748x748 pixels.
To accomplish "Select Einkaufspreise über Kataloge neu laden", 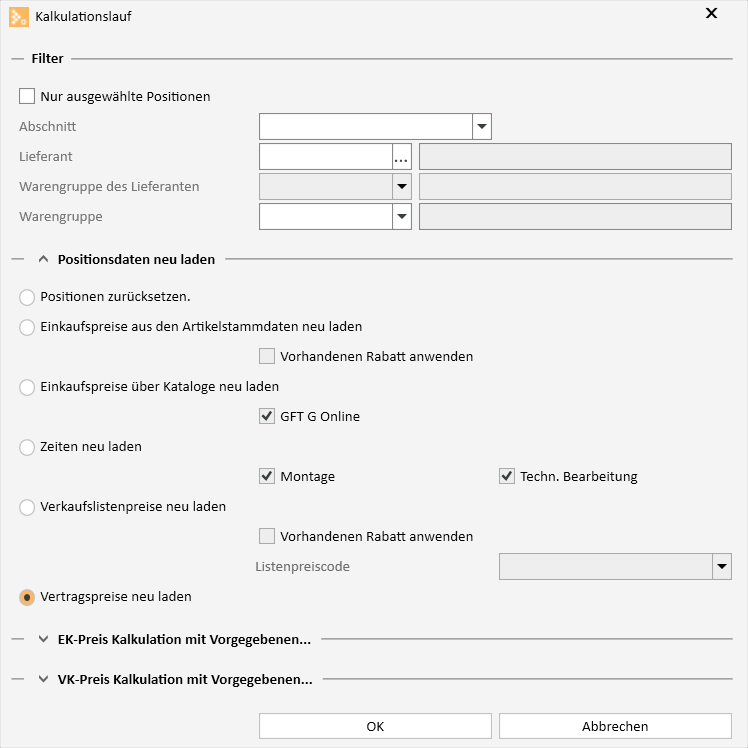I will (27, 387).
